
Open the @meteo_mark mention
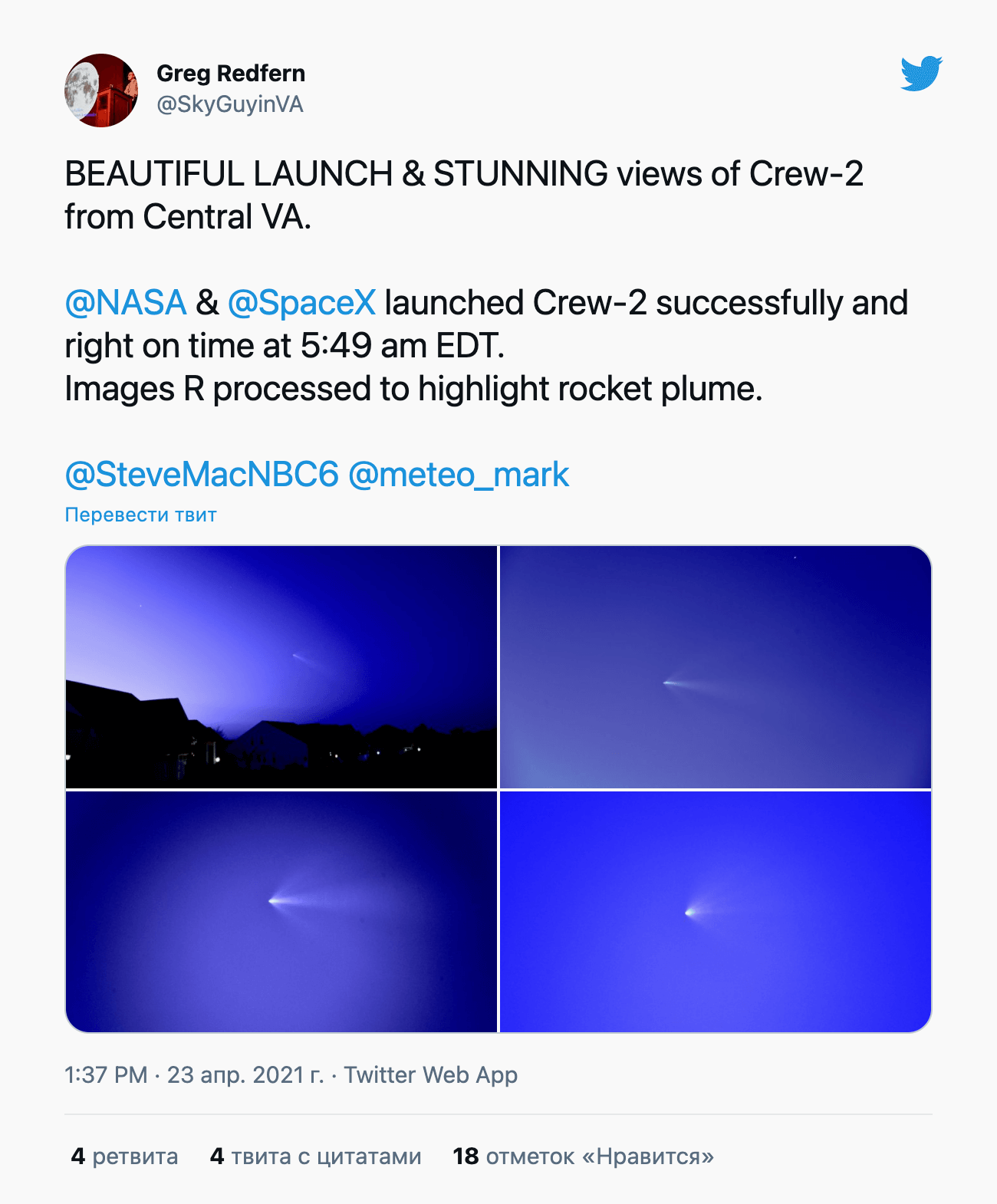[459, 475]
